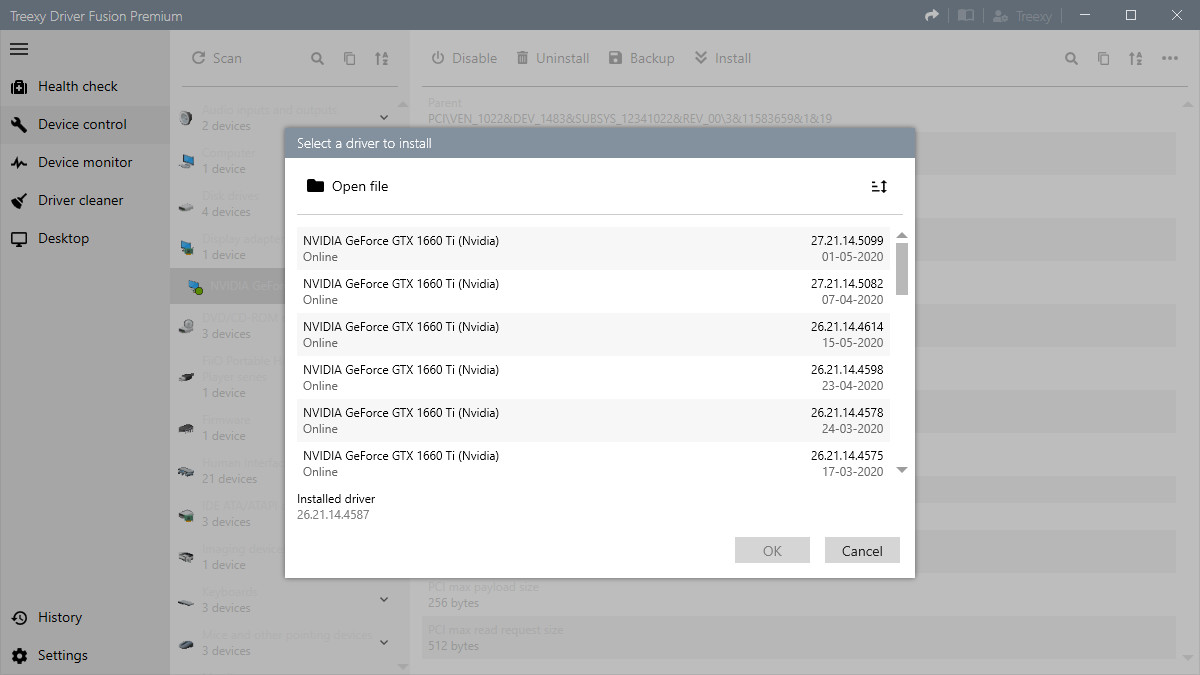
Task: Open the hamburger navigation menu
Action: tap(19, 49)
